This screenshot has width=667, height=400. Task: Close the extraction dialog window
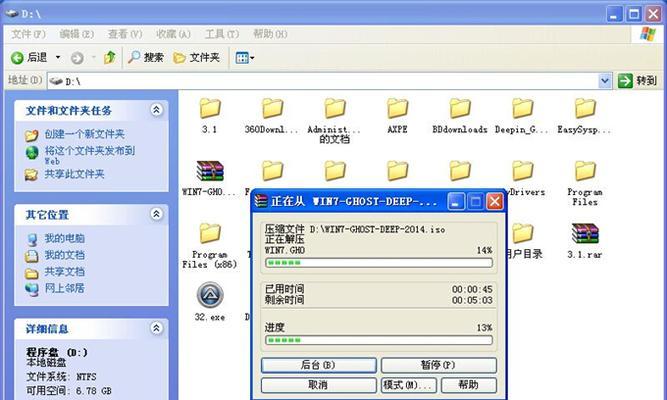click(495, 201)
